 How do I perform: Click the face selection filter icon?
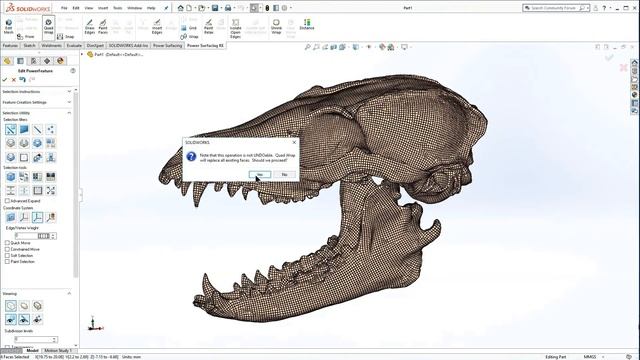coord(24,130)
